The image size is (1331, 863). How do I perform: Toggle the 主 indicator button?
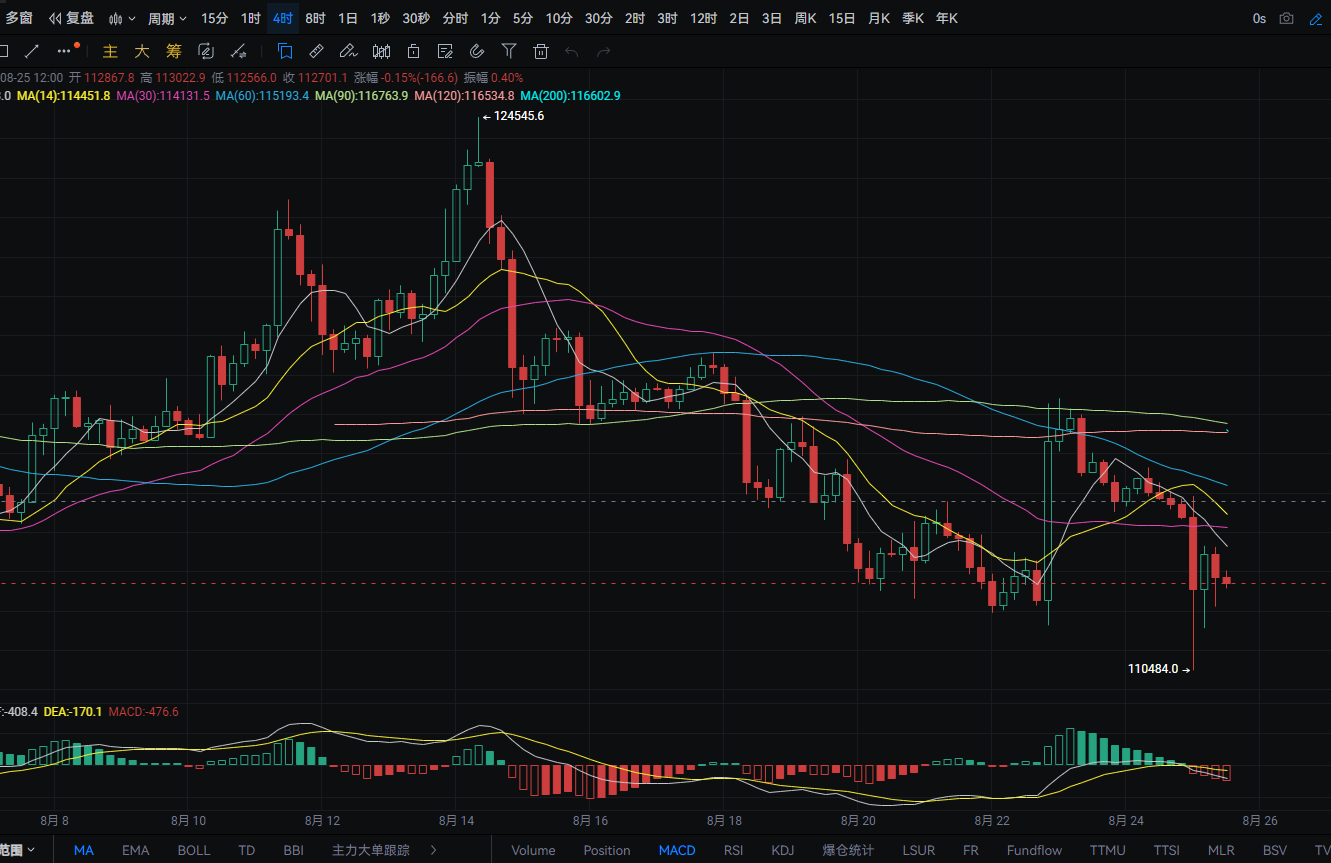[110, 51]
